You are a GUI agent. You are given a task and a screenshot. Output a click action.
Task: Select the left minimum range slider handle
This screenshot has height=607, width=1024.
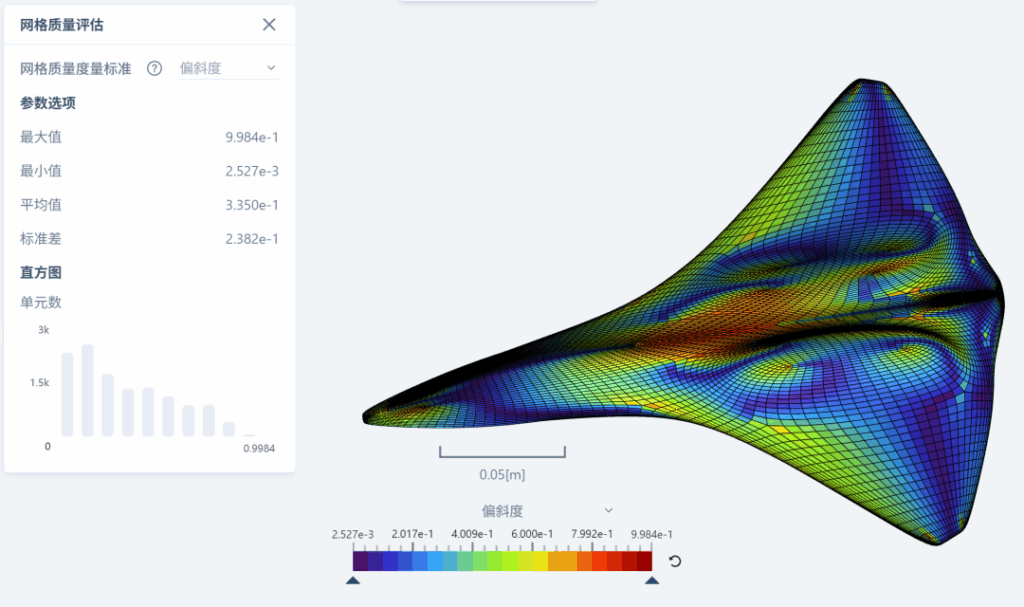[353, 580]
